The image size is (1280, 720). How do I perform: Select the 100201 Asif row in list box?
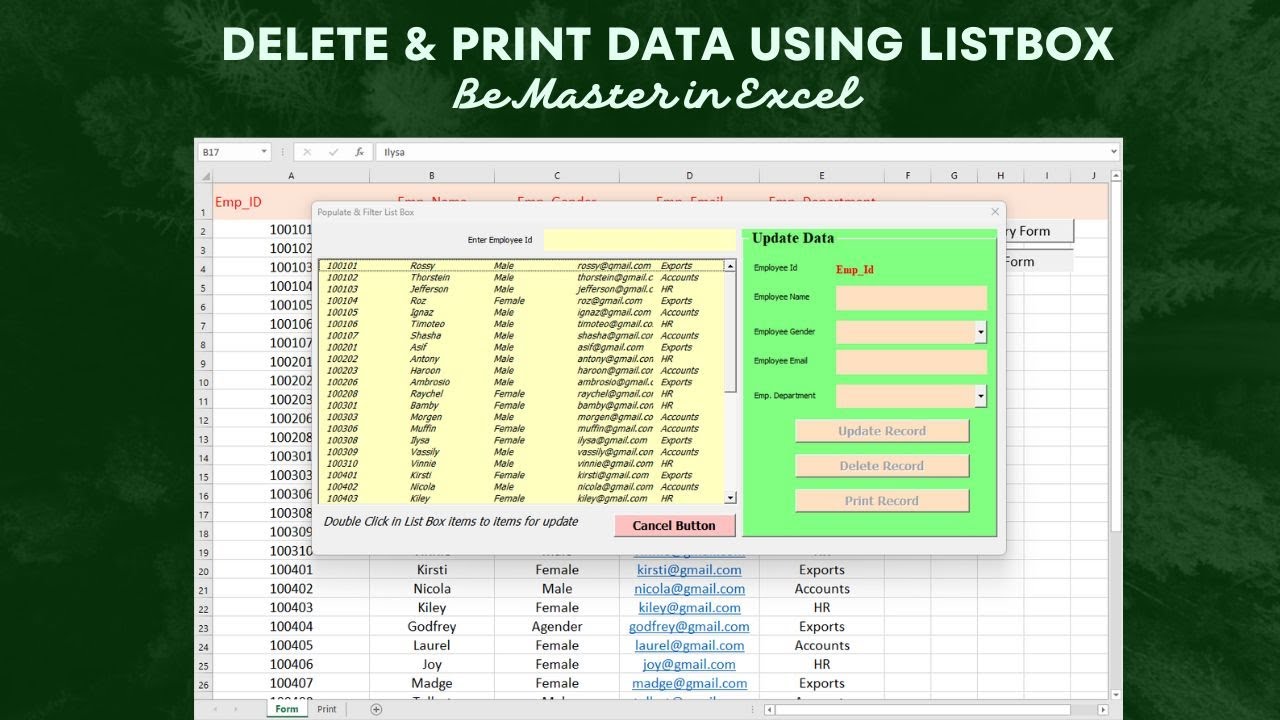point(521,347)
